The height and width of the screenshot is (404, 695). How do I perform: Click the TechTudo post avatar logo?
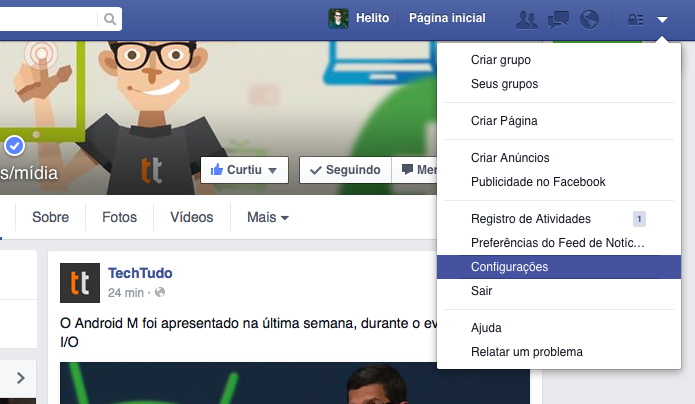[x=79, y=282]
